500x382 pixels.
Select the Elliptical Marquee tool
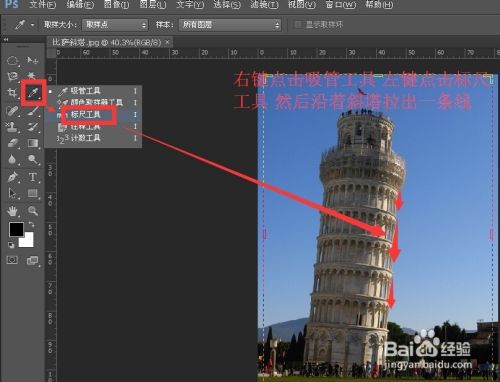point(13,61)
